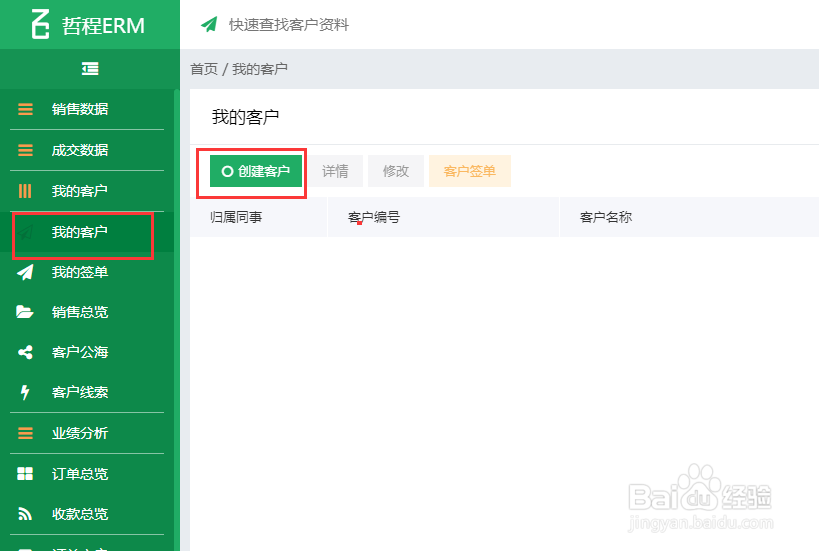Screen dimensions: 819x551
Task: Click the grid icon next to 订单总览
Action: [x=25, y=474]
